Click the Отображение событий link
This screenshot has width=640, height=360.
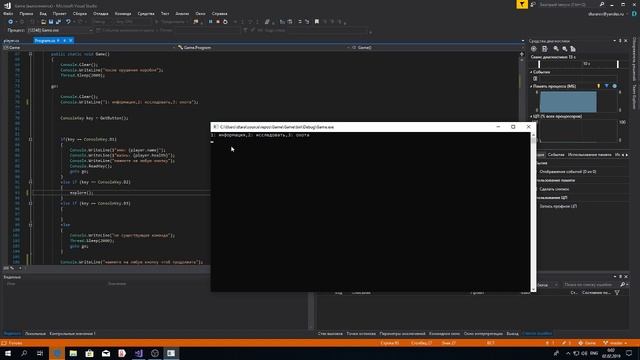pos(568,171)
